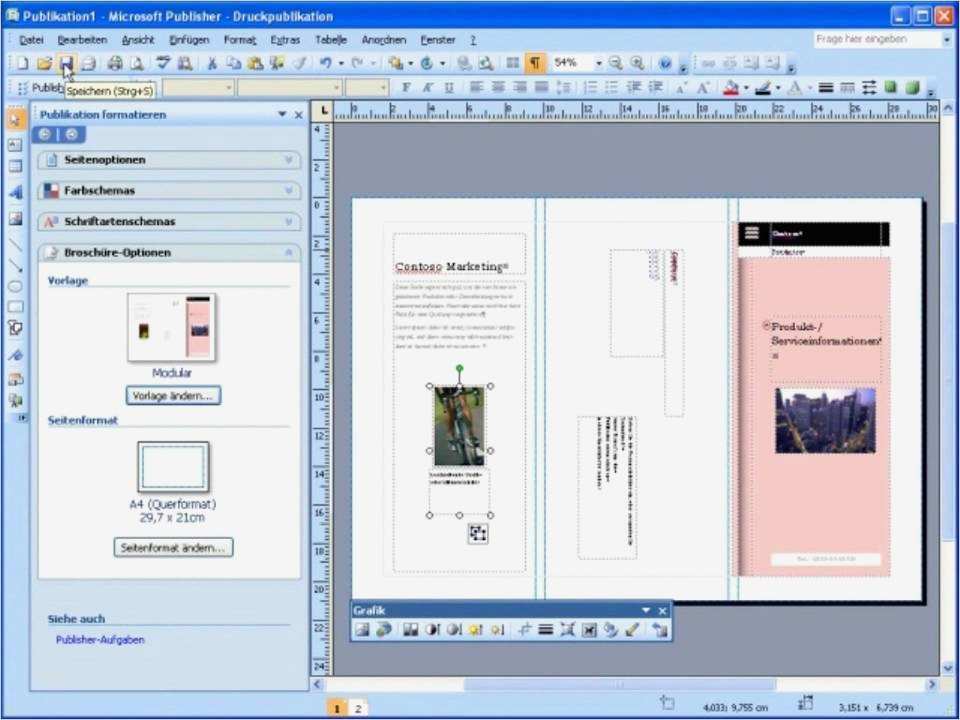The width and height of the screenshot is (960, 720).
Task: Collapse the Broschüre-Optionen section
Action: (x=288, y=252)
